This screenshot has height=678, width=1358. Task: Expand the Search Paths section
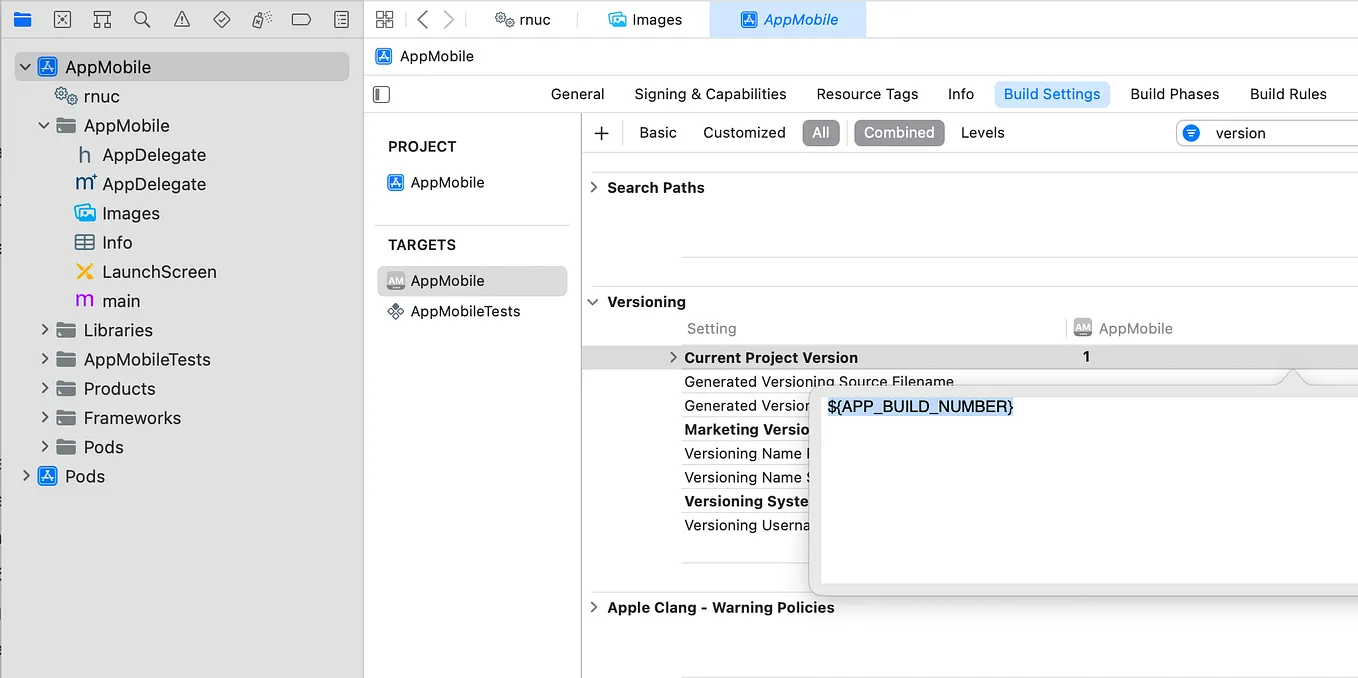tap(594, 187)
